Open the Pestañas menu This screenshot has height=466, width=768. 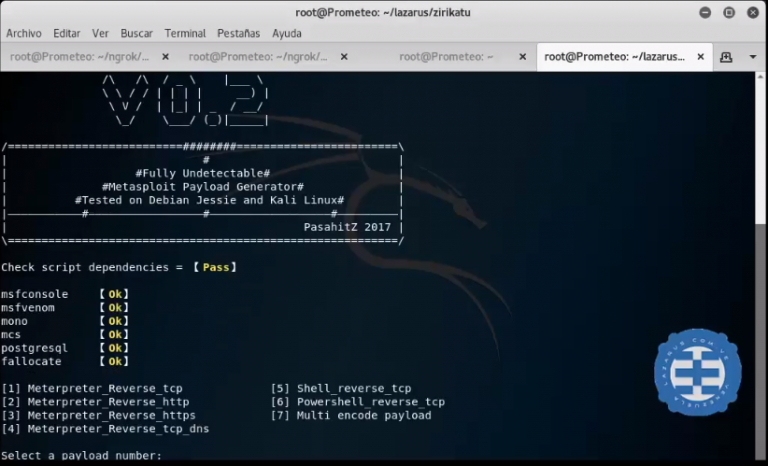pyautogui.click(x=238, y=33)
